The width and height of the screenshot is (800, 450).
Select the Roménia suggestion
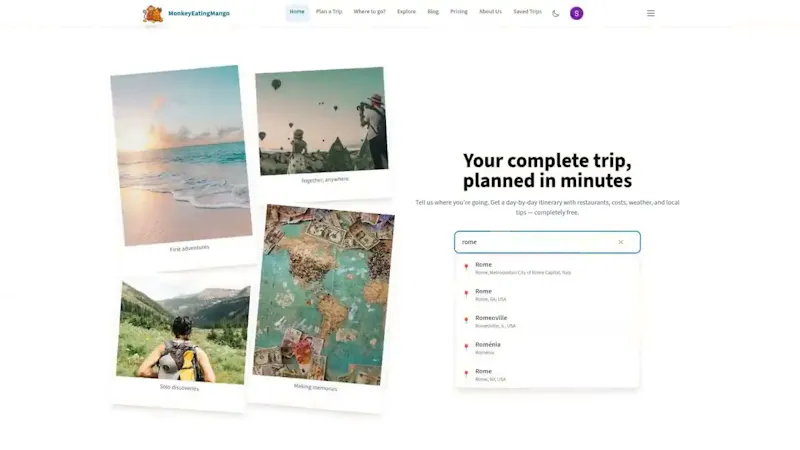click(x=547, y=348)
